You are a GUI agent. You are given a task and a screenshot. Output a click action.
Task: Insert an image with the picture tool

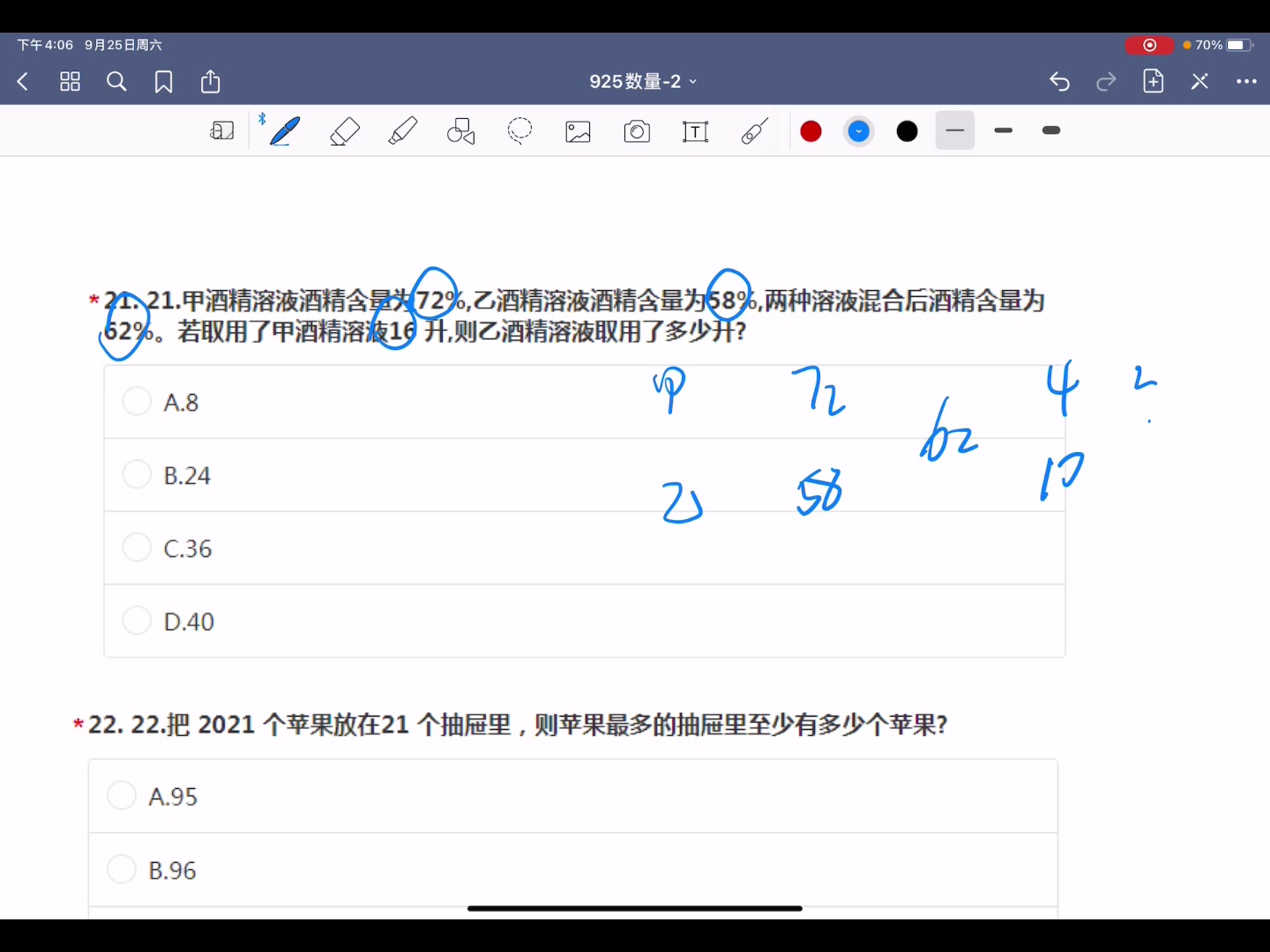[x=578, y=132]
